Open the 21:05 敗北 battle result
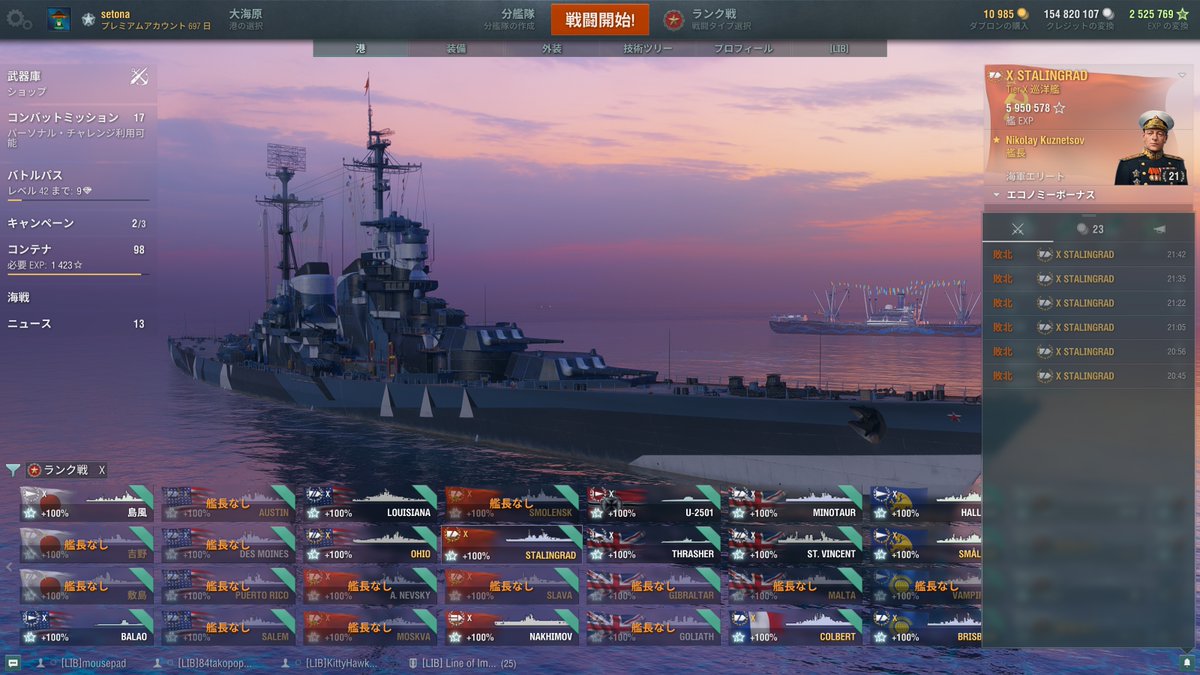 click(1088, 327)
